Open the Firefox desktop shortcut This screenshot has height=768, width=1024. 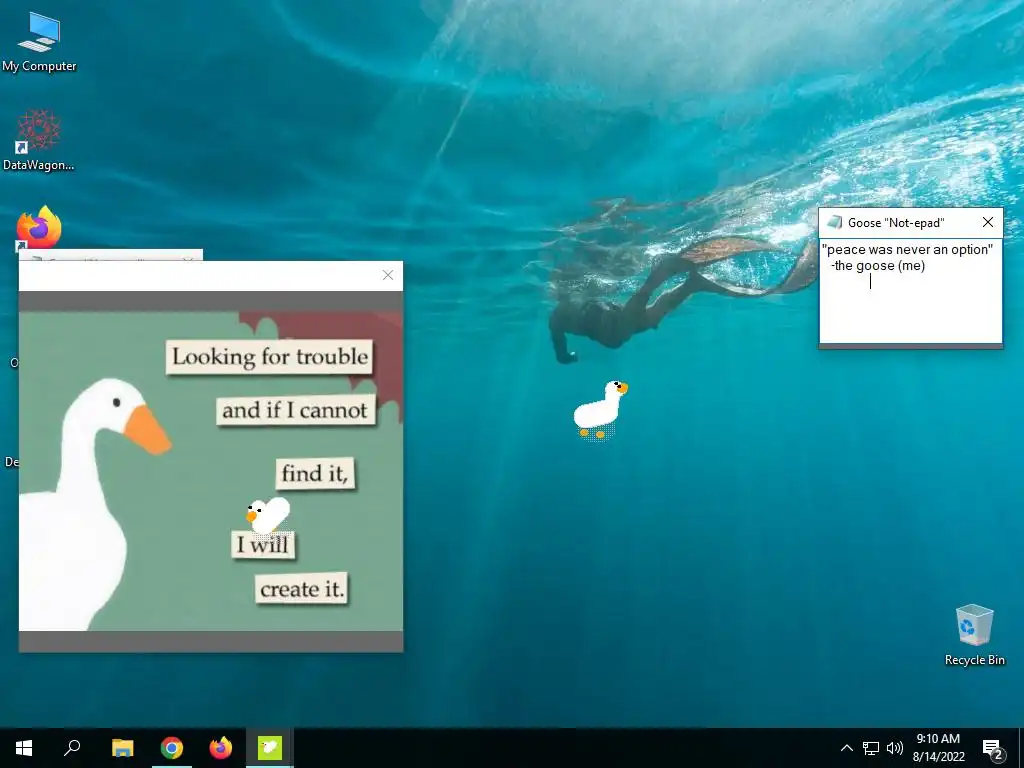click(x=39, y=227)
